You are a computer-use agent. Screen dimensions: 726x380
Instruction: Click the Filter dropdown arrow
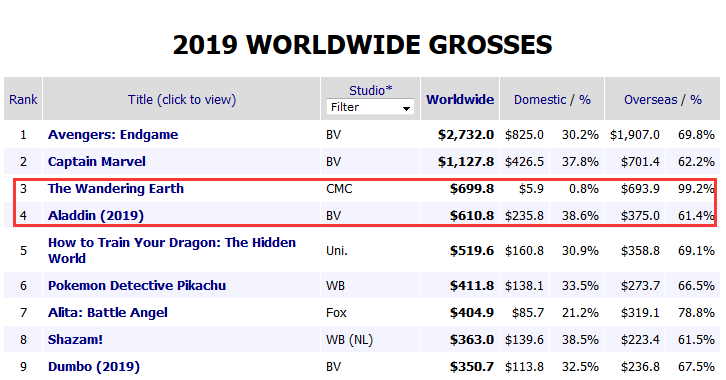pos(406,108)
